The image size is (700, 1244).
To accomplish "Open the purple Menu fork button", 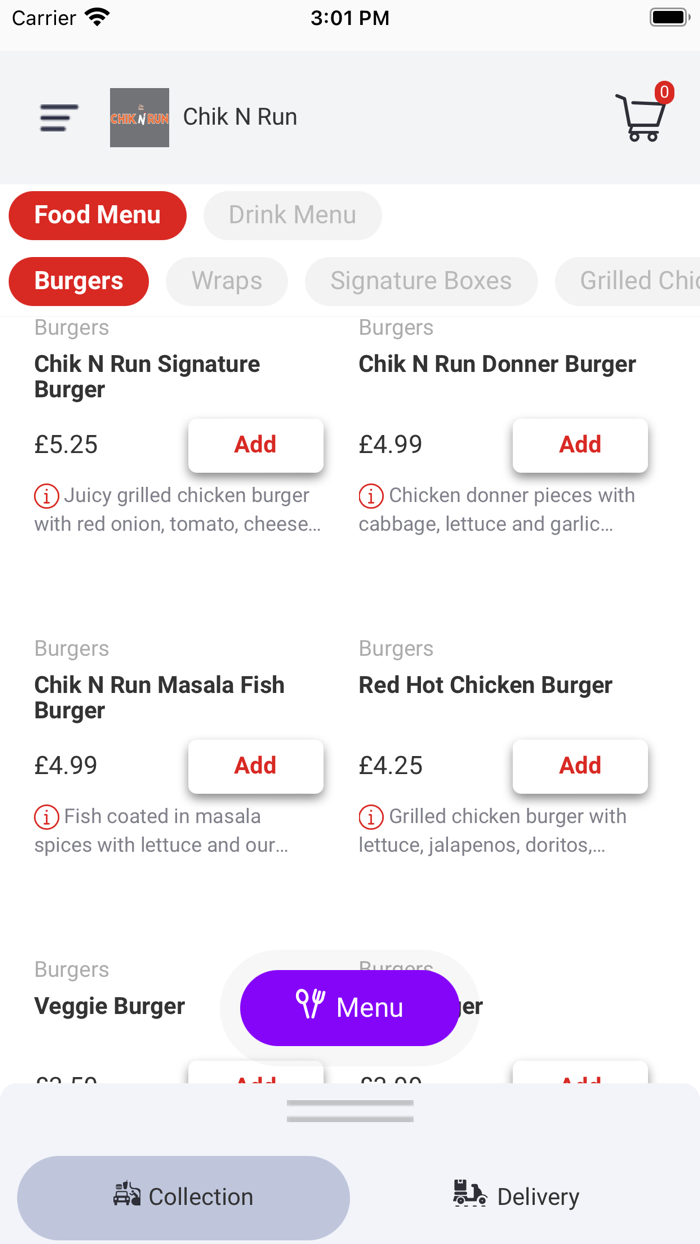I will tap(349, 1008).
